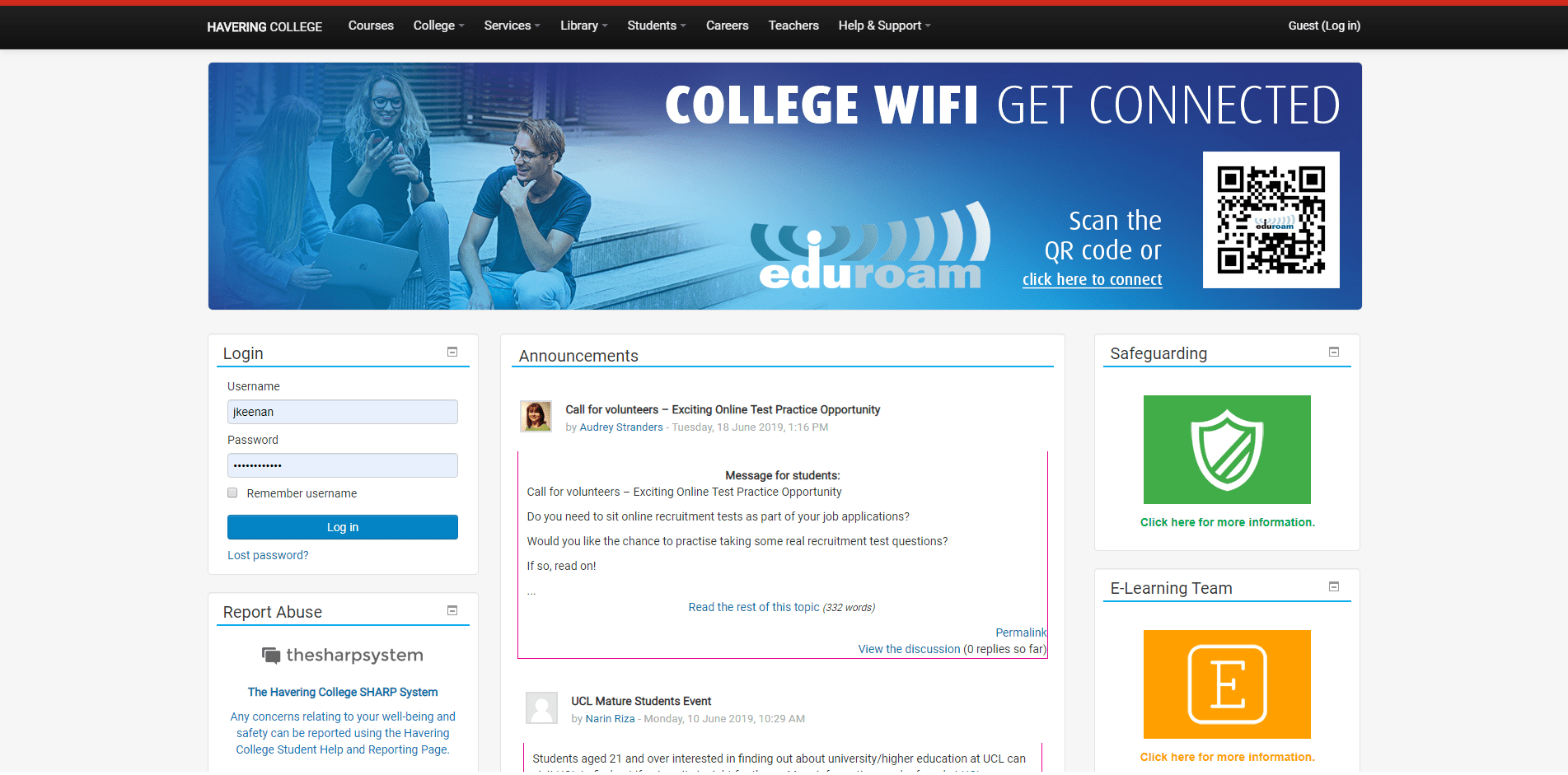Click the Username input field
1568x775 pixels.
[343, 412]
